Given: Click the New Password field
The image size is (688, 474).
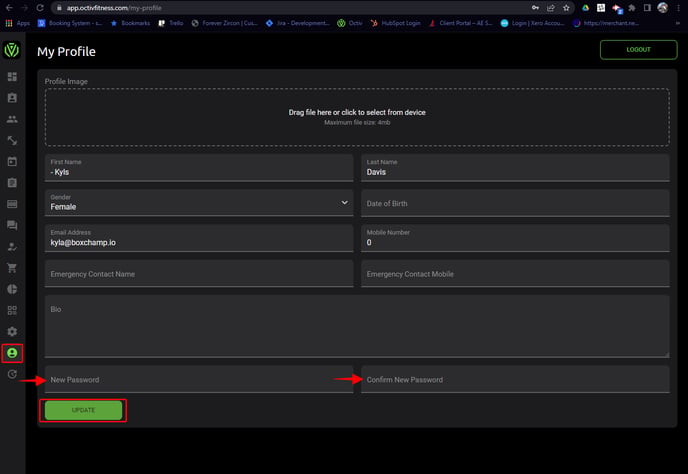Looking at the screenshot, I should [x=199, y=379].
